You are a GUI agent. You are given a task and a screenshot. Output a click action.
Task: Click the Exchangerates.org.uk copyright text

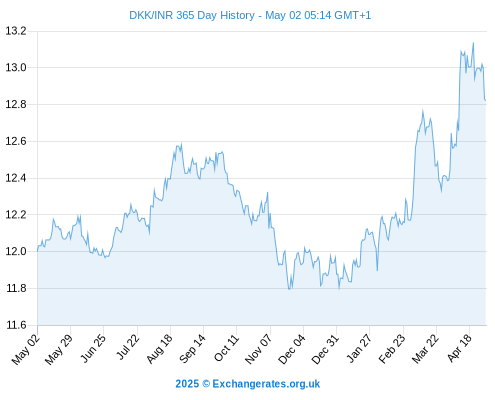[x=248, y=384]
